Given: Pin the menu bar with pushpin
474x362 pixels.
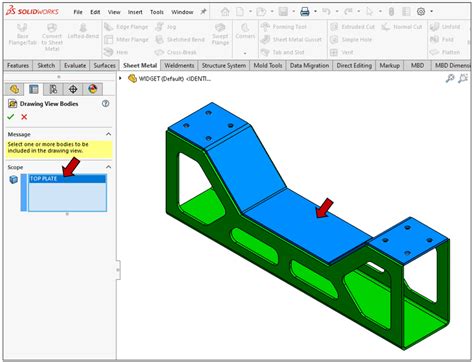Looking at the screenshot, I should [x=203, y=12].
